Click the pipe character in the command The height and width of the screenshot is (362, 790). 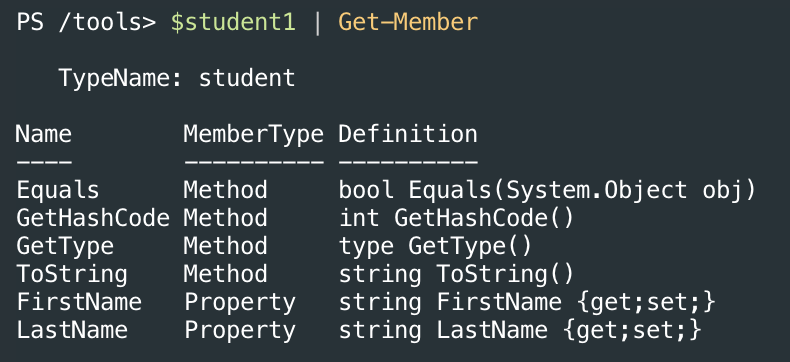317,24
